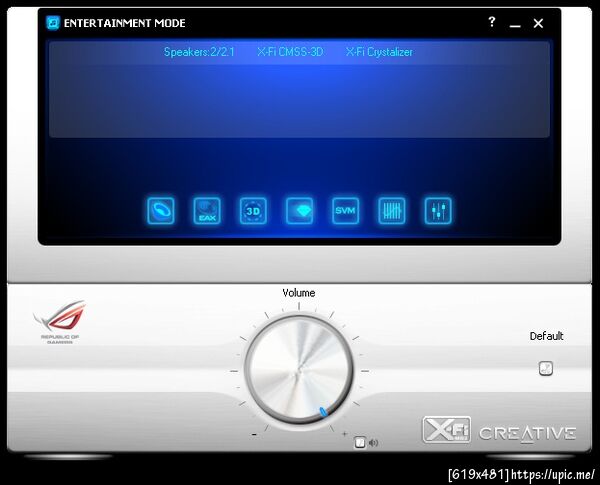Minimize the Entertainment Mode window
600x485 pixels.
coord(515,24)
